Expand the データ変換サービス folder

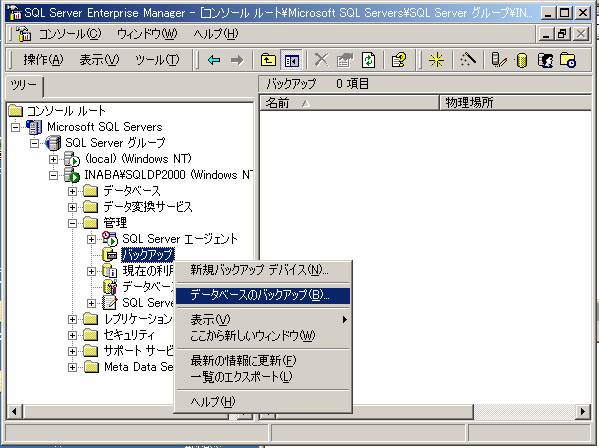(x=72, y=207)
